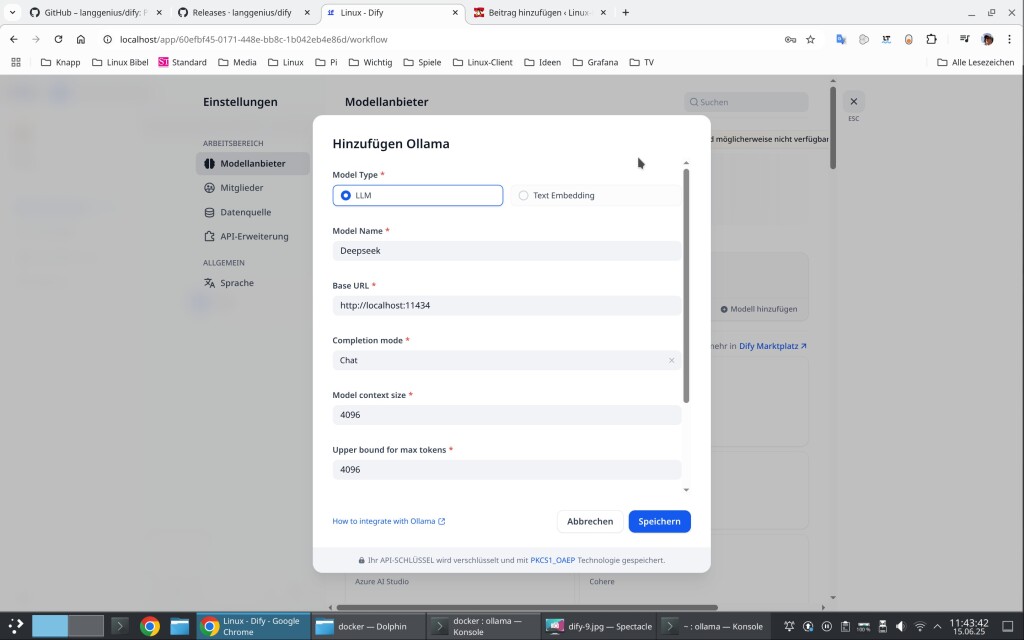Select the LLM model type radio
This screenshot has width=1024, height=640.
tap(417, 195)
